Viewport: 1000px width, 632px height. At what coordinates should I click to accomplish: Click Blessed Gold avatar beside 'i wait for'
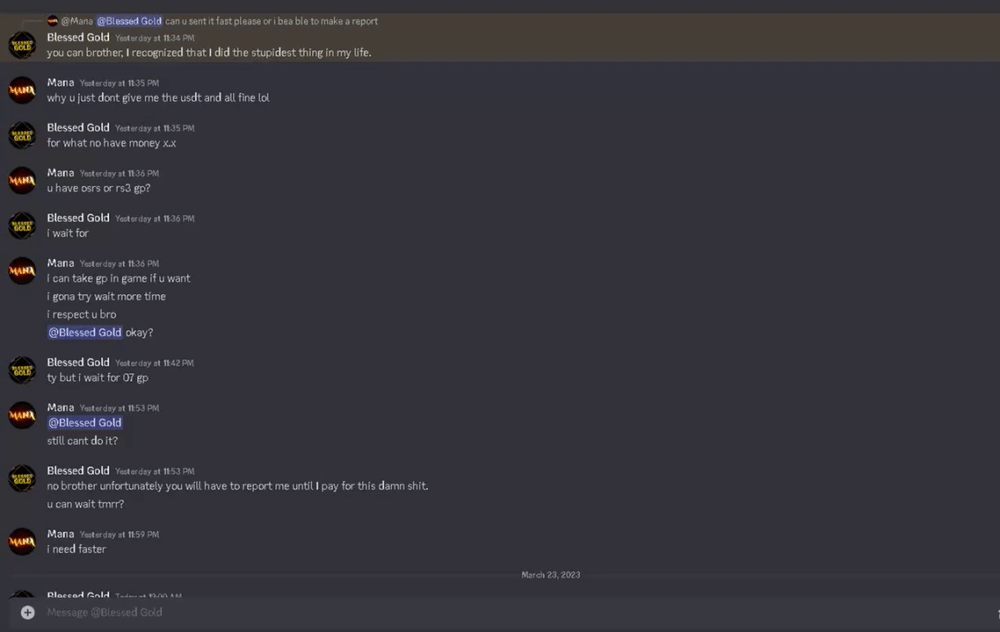22,225
